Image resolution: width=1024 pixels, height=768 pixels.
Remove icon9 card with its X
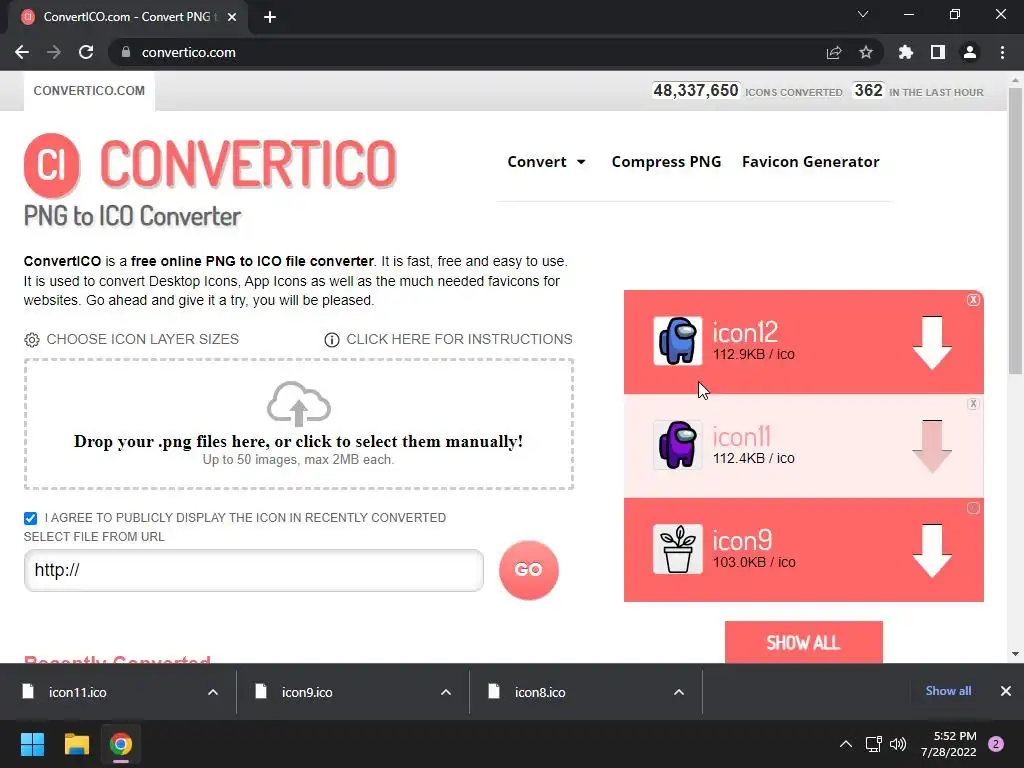(x=973, y=508)
